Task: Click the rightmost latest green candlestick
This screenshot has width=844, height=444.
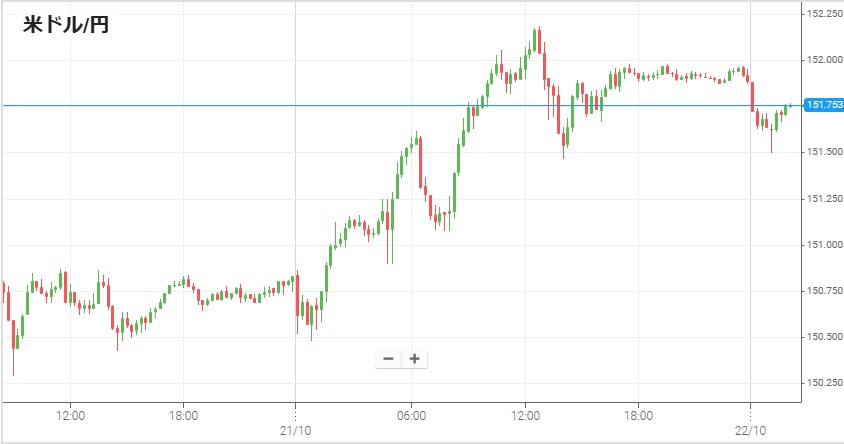Action: pyautogui.click(x=787, y=107)
